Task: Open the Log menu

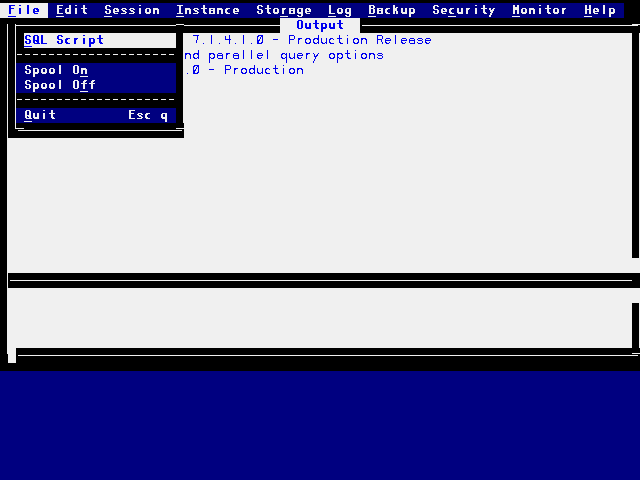Action: click(x=340, y=10)
